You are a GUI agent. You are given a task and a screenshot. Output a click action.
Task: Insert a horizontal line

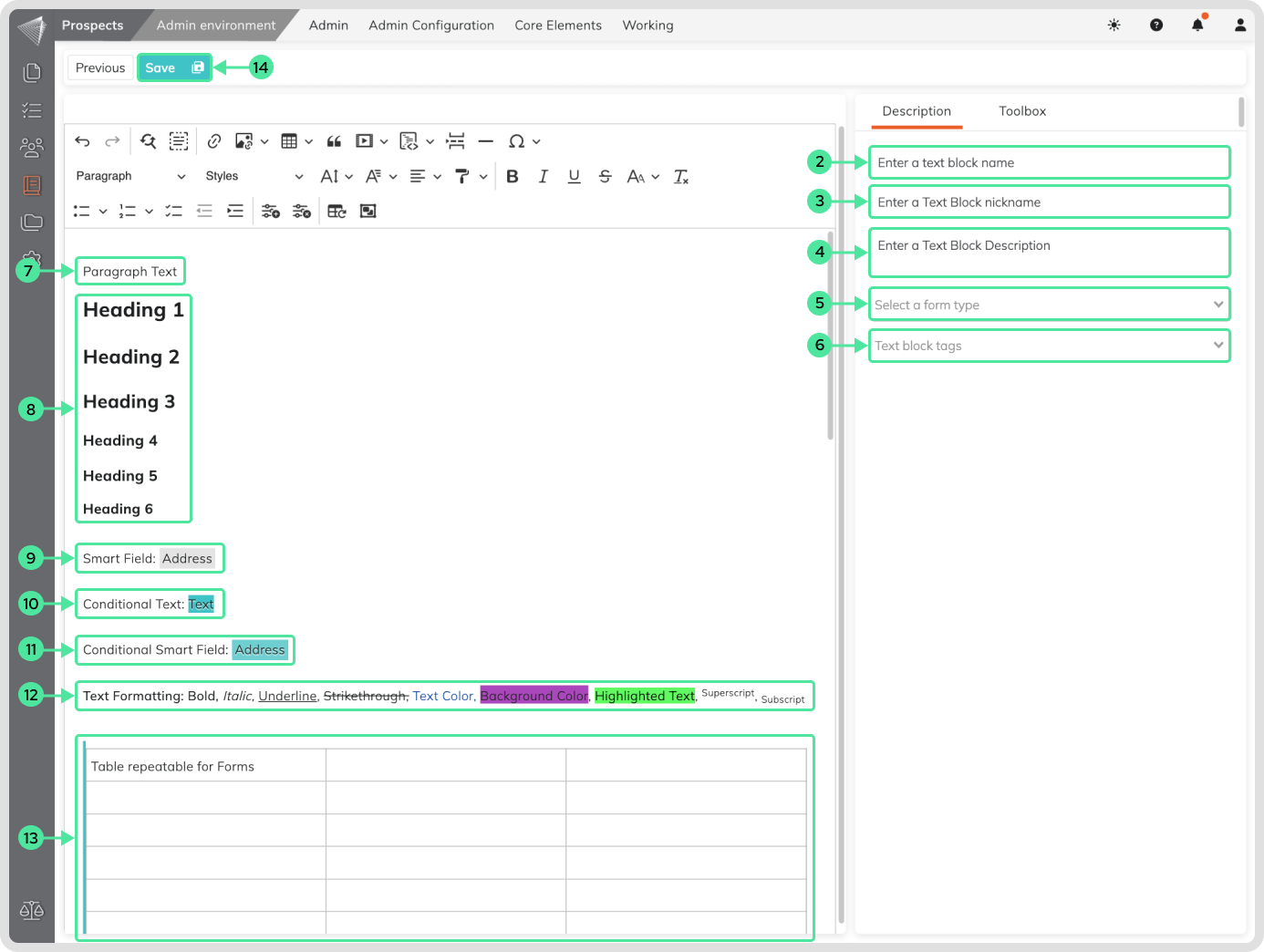[485, 141]
